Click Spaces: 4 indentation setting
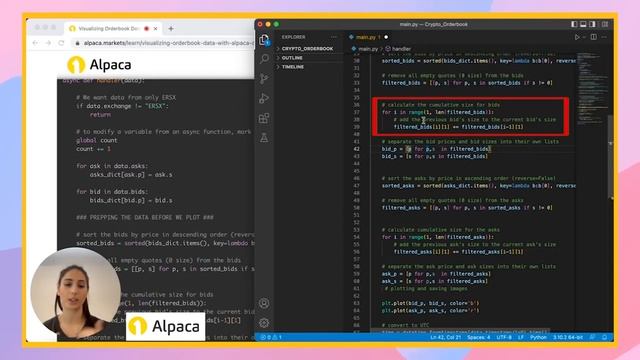The width and height of the screenshot is (640, 360). [x=478, y=337]
